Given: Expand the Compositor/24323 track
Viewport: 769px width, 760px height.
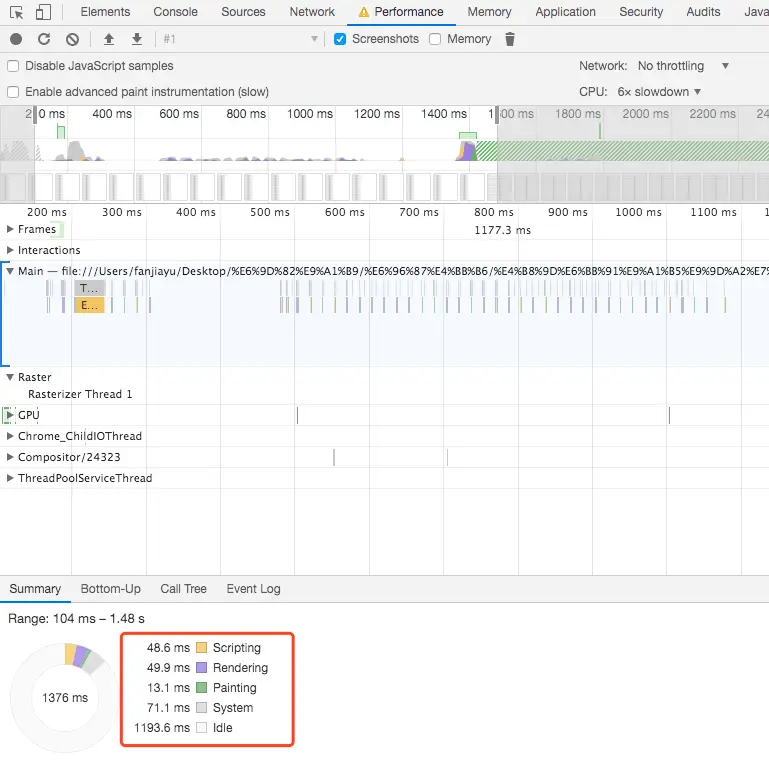Looking at the screenshot, I should pyautogui.click(x=10, y=457).
